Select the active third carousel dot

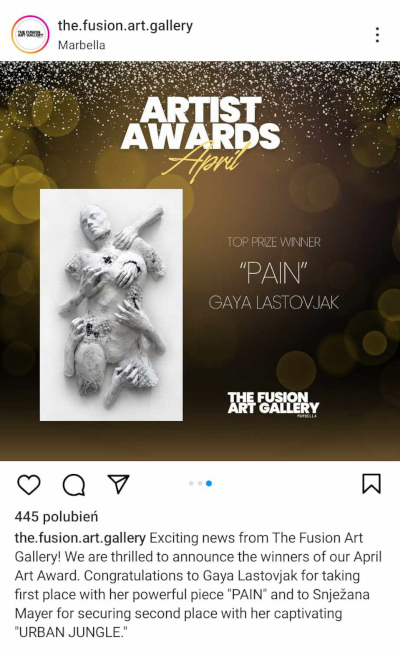click(209, 483)
